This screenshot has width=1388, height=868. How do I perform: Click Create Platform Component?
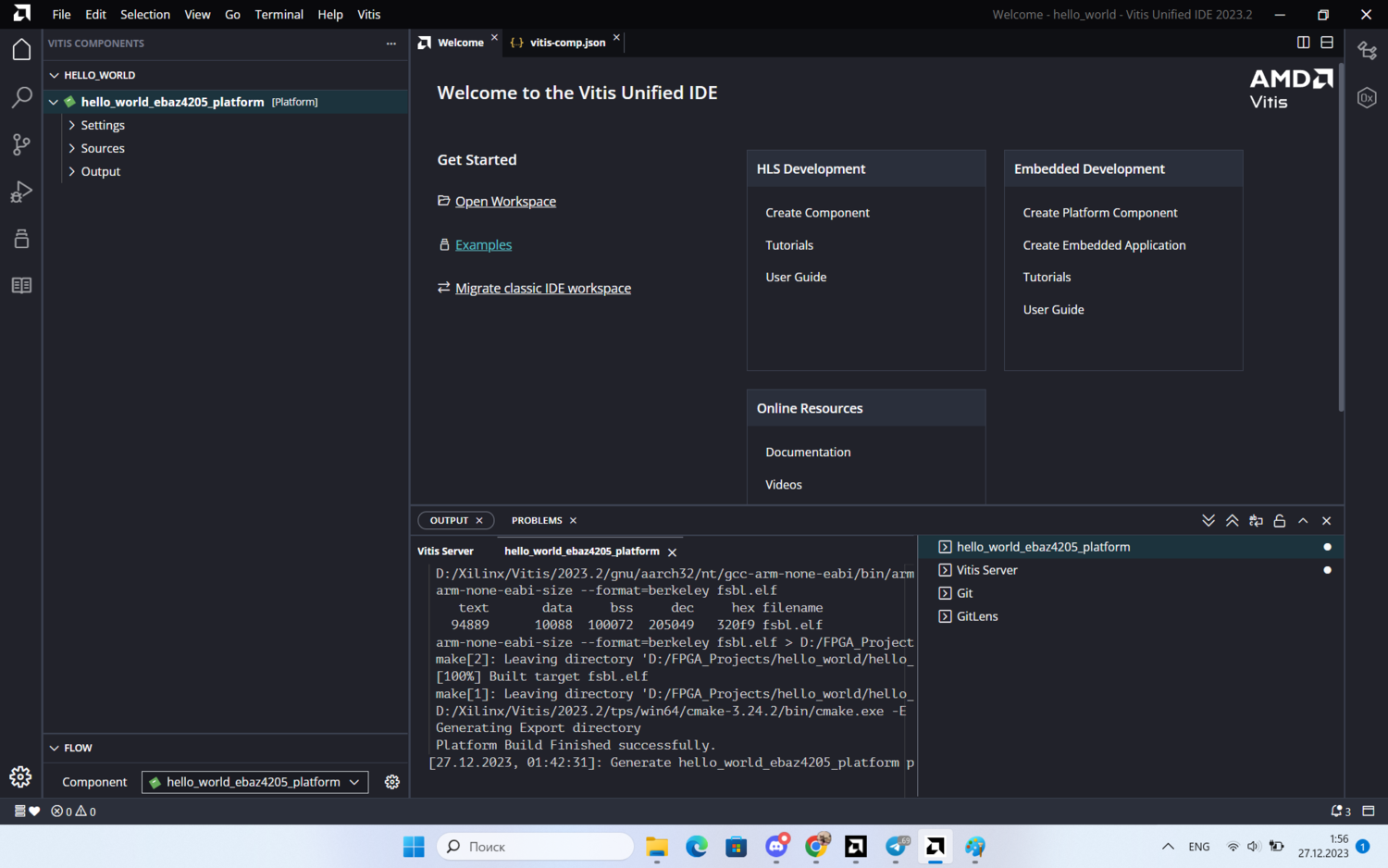pyautogui.click(x=1099, y=213)
